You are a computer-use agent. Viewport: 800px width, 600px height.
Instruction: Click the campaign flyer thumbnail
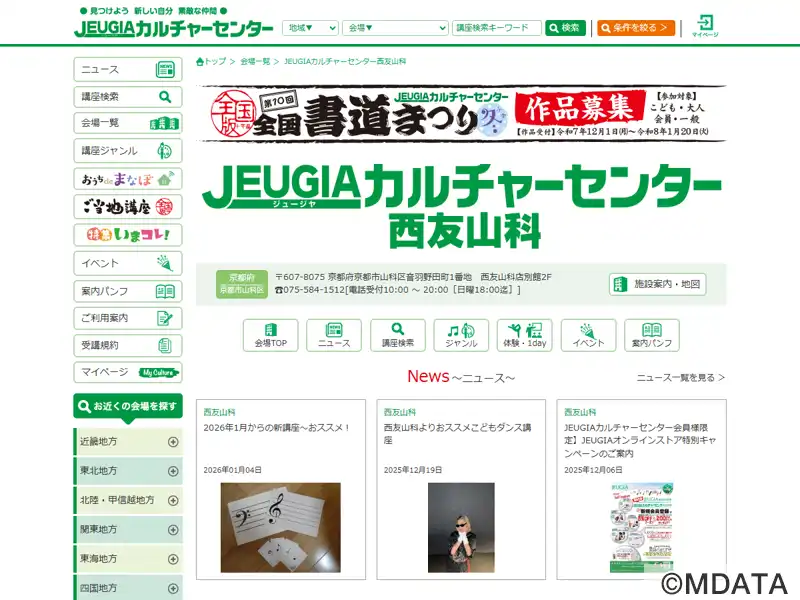click(641, 528)
